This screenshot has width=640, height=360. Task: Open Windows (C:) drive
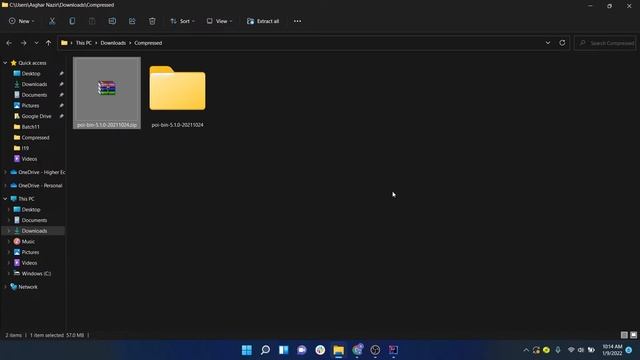tap(36, 273)
